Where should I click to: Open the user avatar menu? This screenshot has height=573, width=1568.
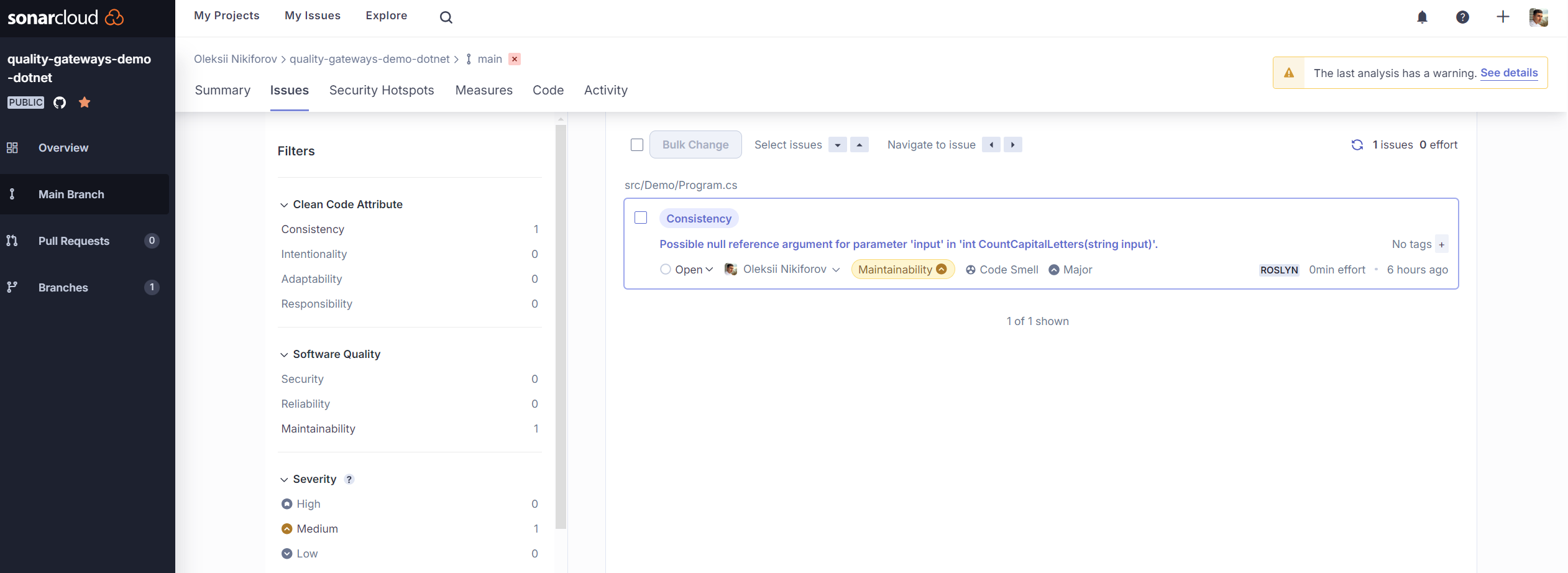click(1538, 17)
